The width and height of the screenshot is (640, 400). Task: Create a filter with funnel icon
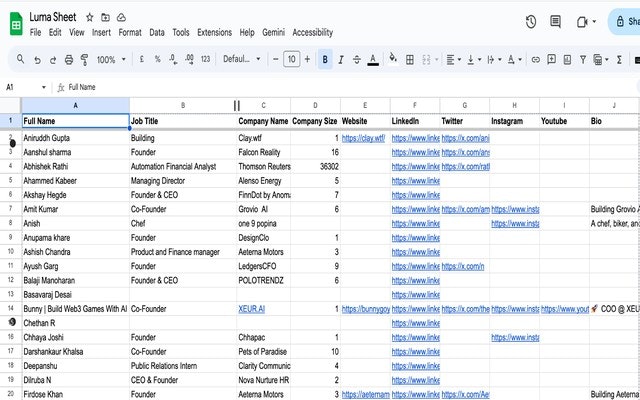[583, 60]
